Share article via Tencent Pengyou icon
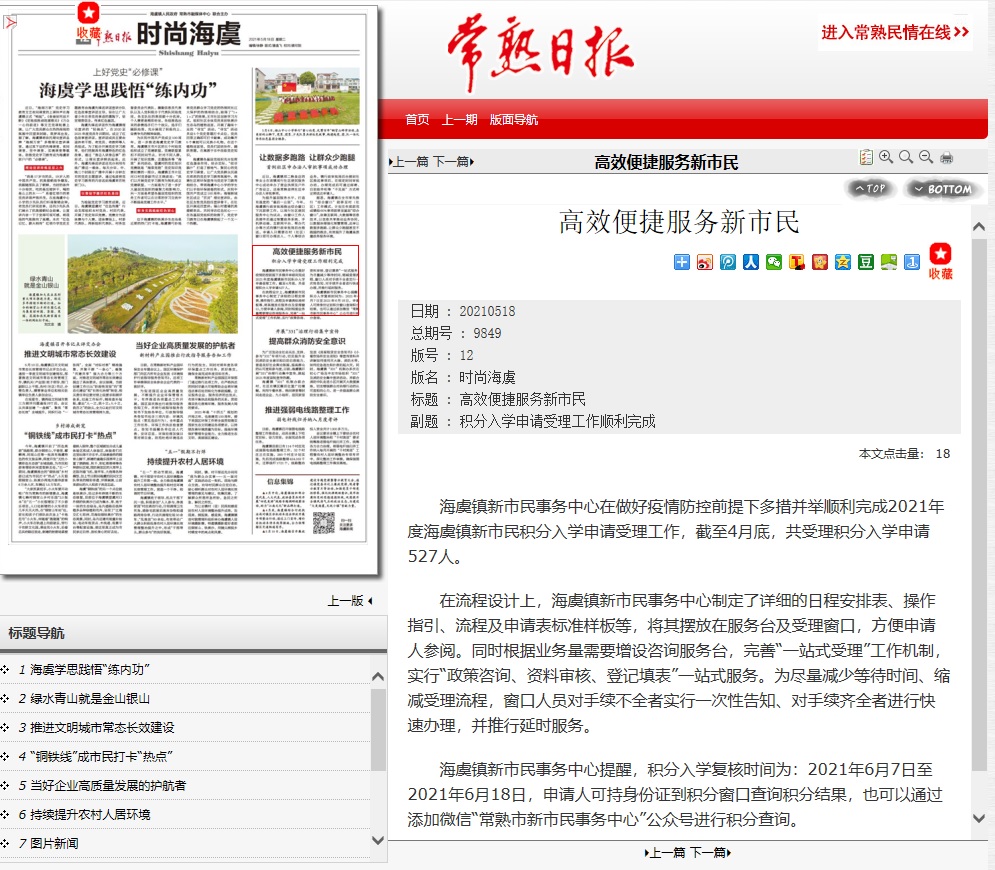 728,262
